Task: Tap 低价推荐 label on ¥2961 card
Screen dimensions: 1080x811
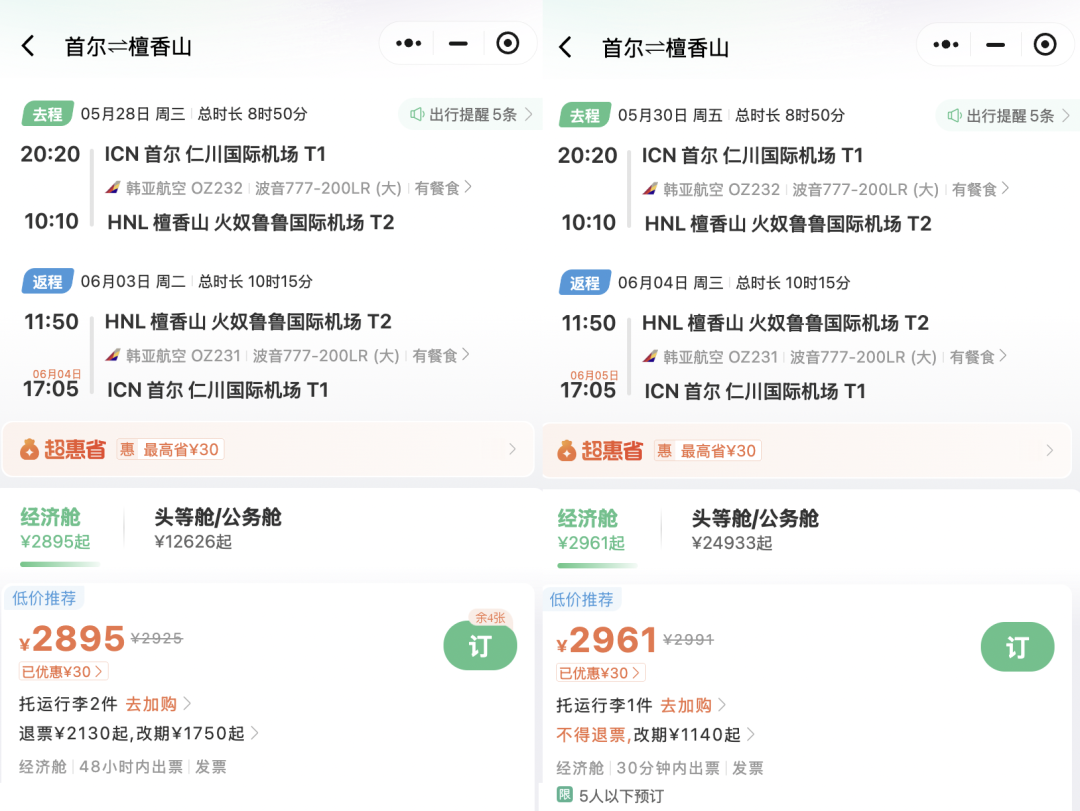Action: (x=581, y=599)
